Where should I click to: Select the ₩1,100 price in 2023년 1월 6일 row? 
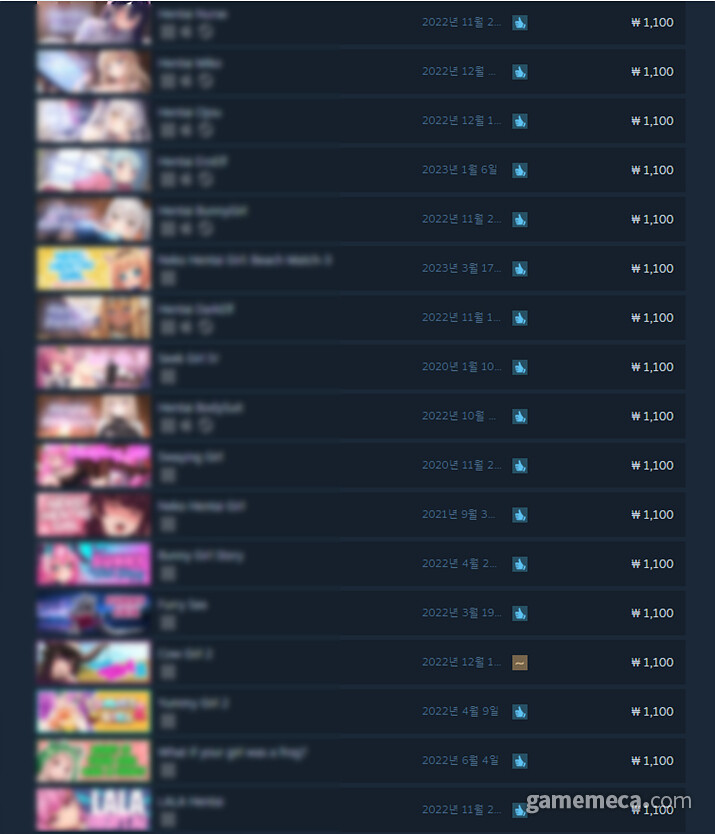(x=652, y=170)
